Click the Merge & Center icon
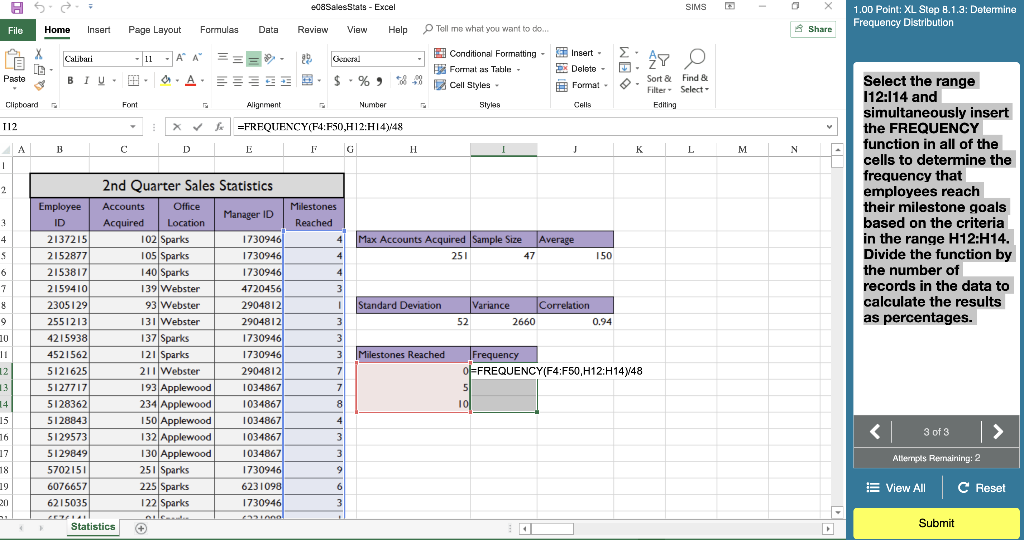 [x=308, y=80]
